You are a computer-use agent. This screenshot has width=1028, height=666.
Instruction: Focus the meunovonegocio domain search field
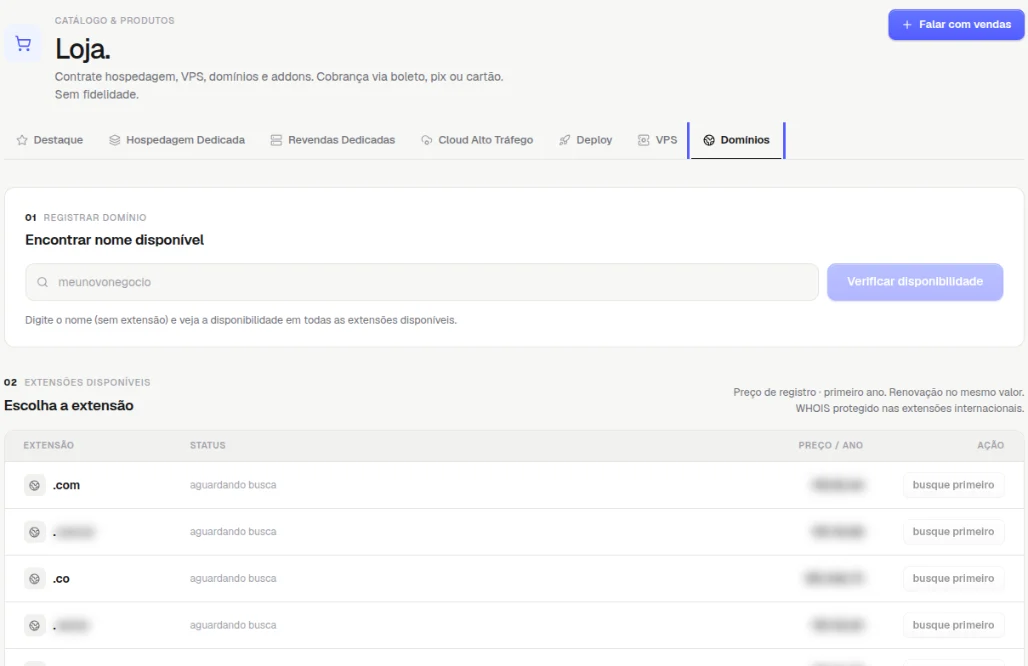click(x=422, y=282)
